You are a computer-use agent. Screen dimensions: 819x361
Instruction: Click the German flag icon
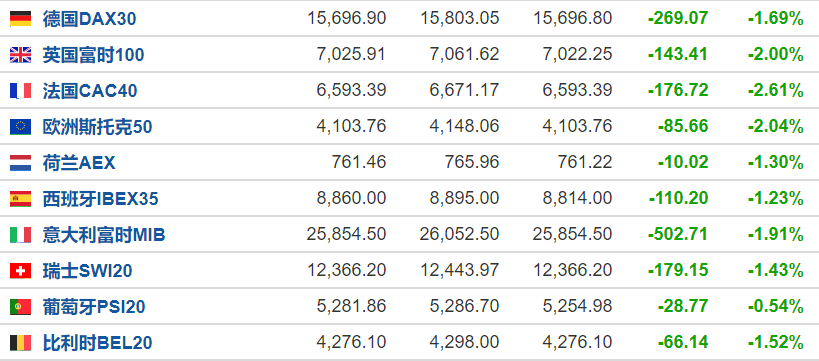[20, 19]
